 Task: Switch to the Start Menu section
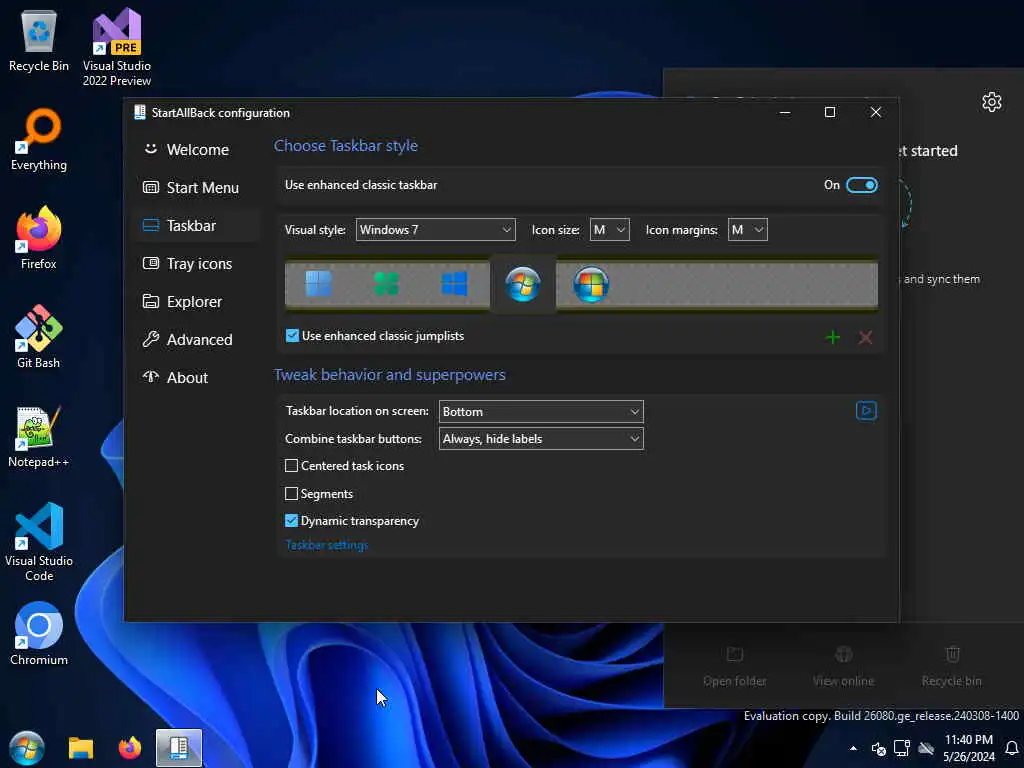tap(197, 187)
